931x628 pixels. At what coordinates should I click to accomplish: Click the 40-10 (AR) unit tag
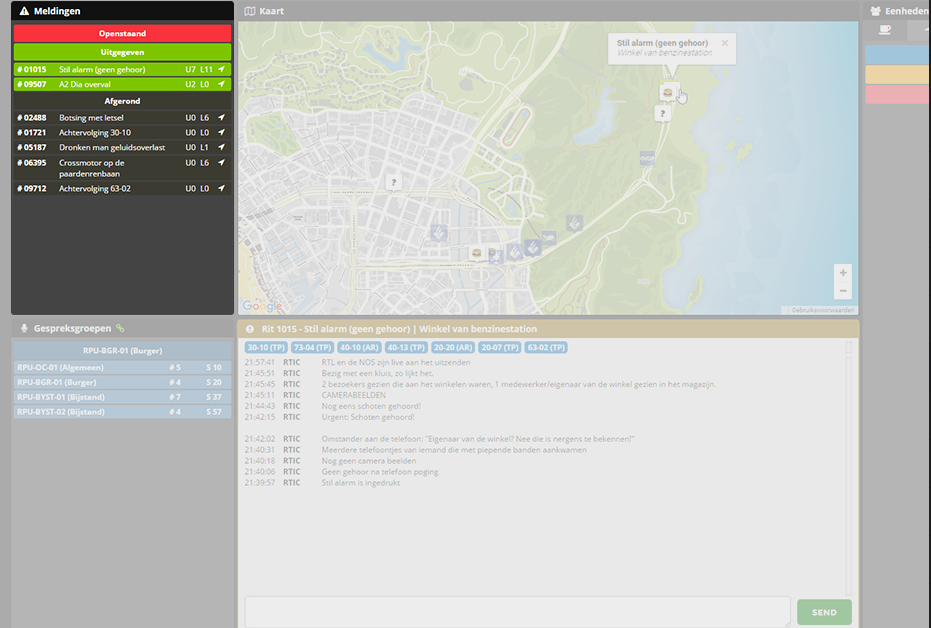point(357,347)
